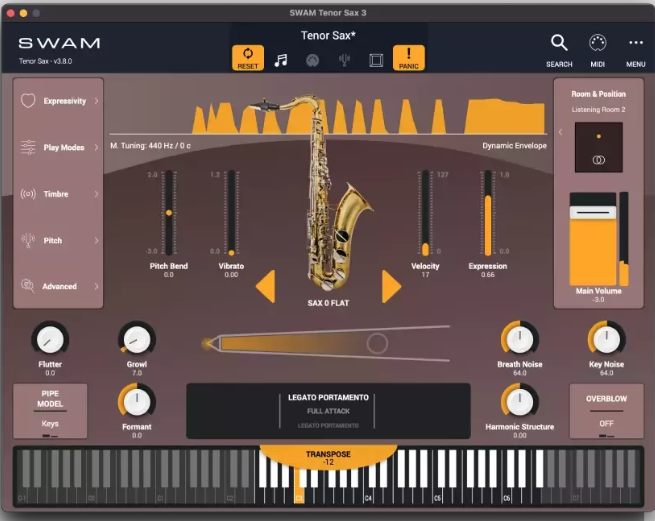
Task: Click the Tenor Sax* preset name
Action: [328, 36]
